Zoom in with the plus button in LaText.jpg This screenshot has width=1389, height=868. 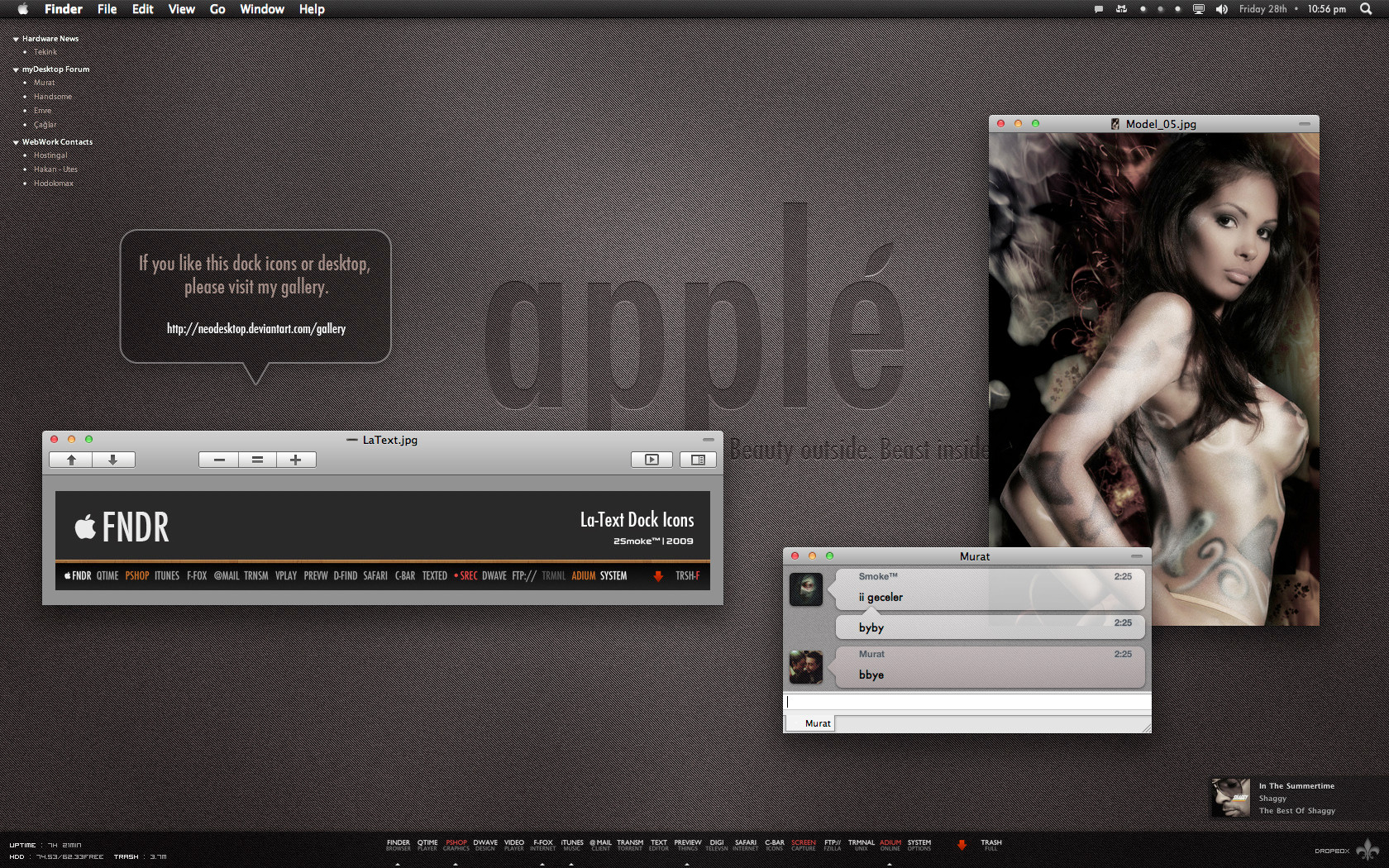point(295,460)
